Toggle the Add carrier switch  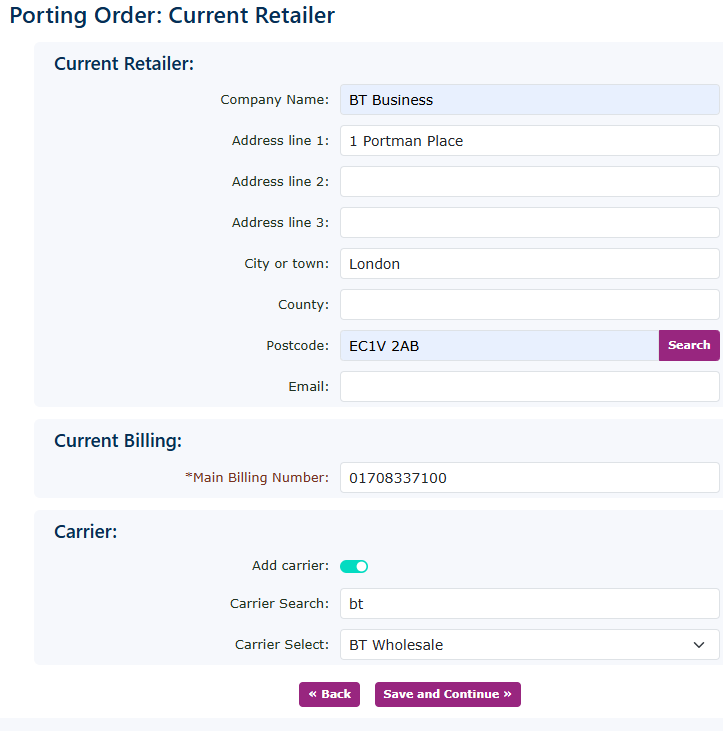(354, 566)
